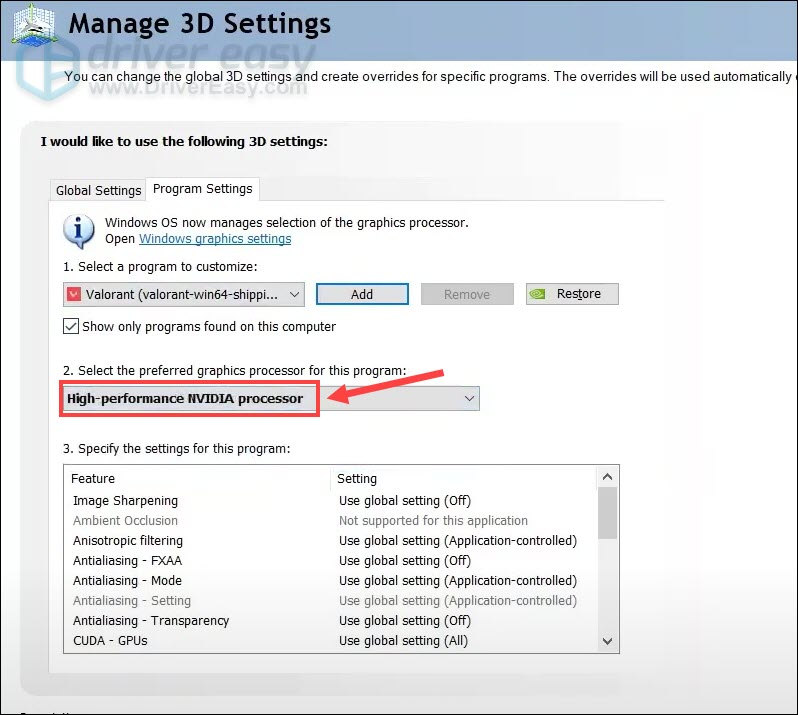Viewport: 798px width, 715px height.
Task: Click the Restore button
Action: pyautogui.click(x=572, y=294)
